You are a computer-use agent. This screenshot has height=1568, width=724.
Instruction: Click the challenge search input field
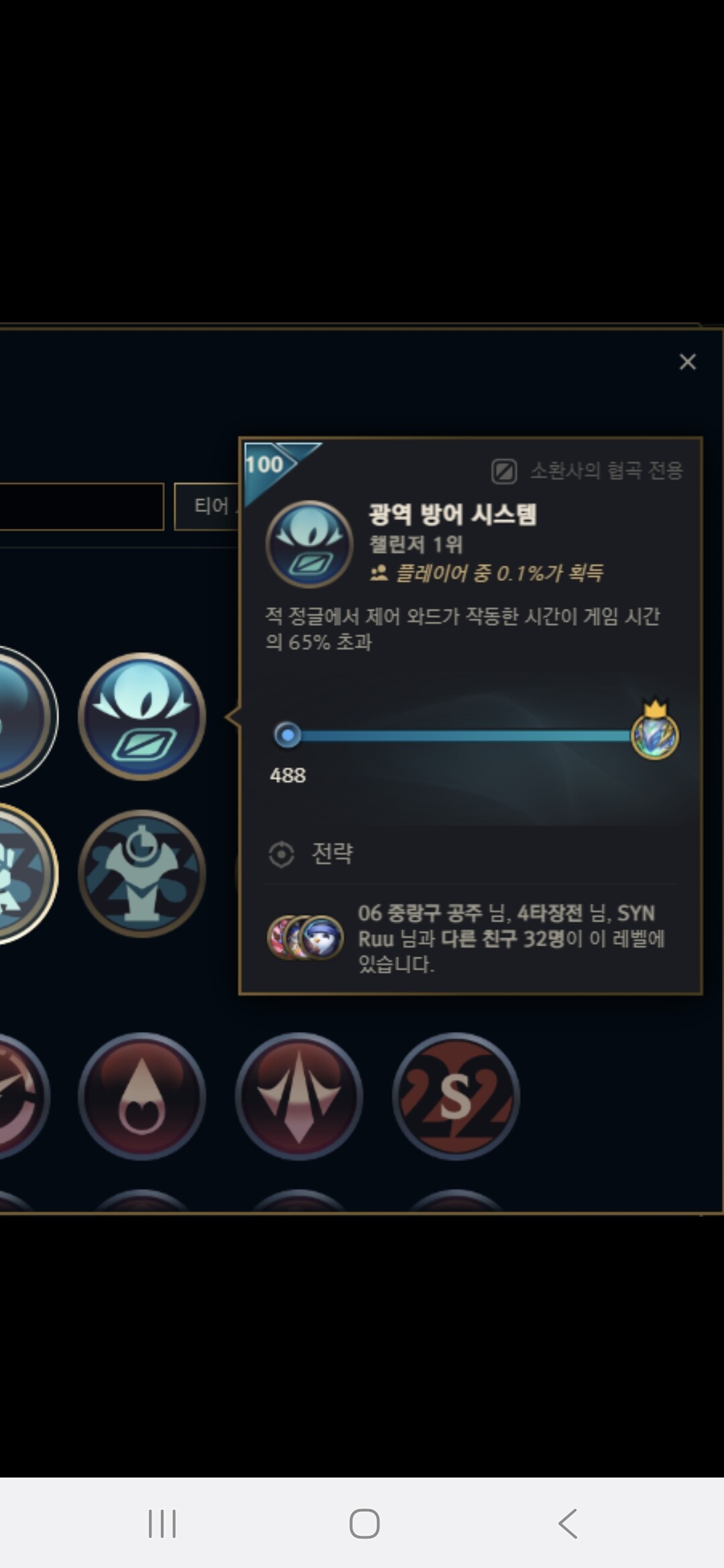[x=82, y=507]
